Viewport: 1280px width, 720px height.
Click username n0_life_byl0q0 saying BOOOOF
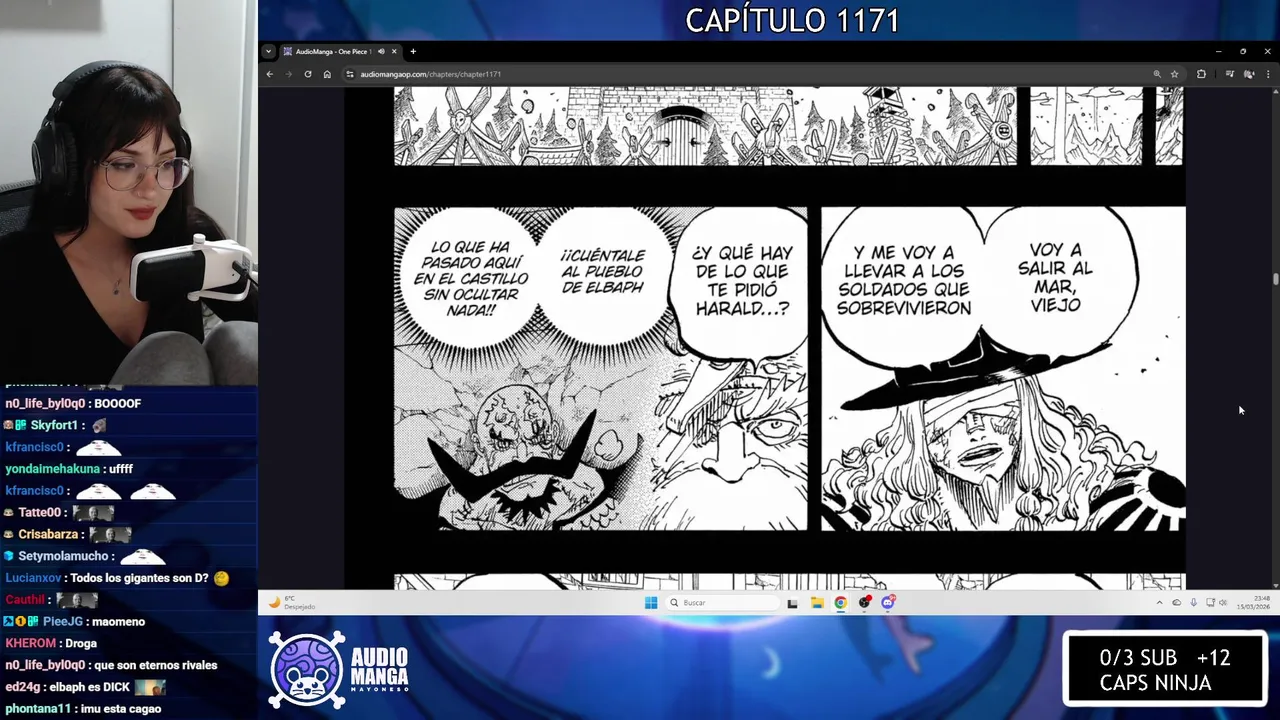pyautogui.click(x=45, y=403)
